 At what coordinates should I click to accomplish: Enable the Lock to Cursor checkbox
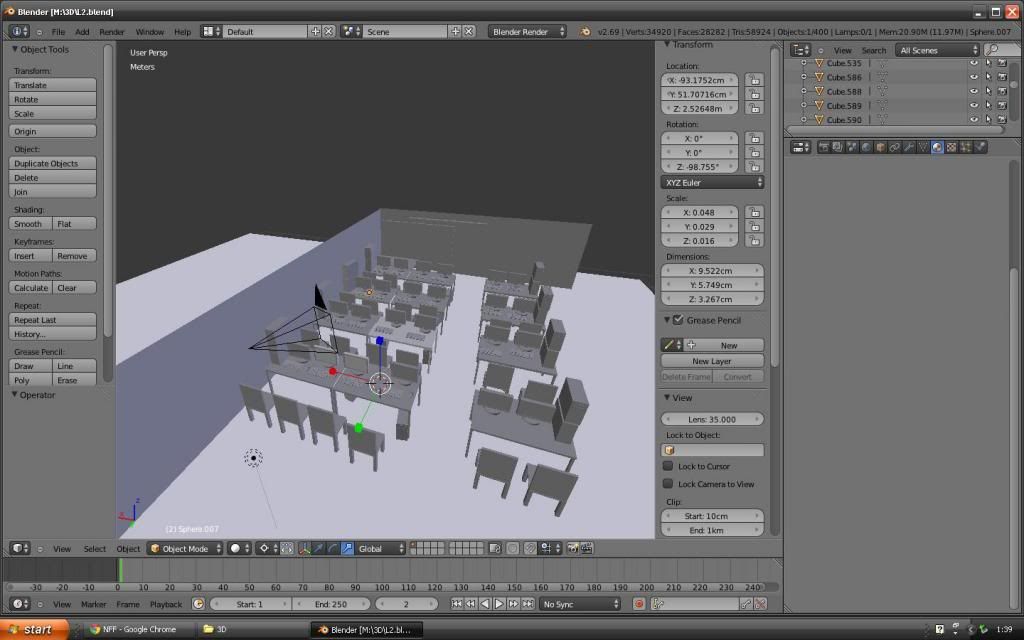tap(668, 466)
